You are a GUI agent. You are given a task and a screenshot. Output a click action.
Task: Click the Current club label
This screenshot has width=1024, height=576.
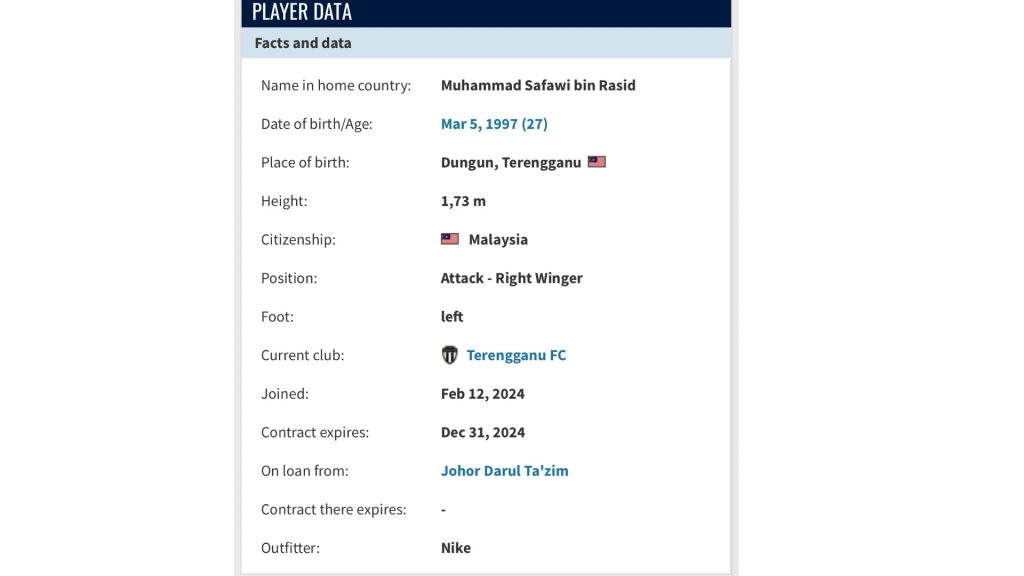(x=302, y=355)
